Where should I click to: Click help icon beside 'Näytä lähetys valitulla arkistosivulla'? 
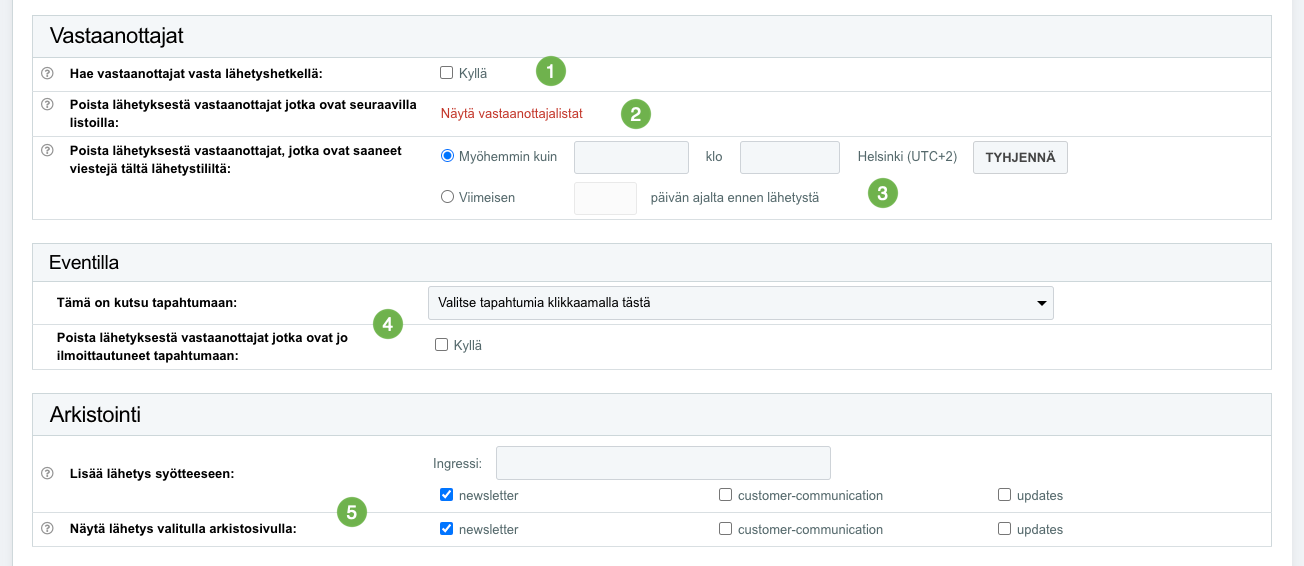tap(46, 528)
